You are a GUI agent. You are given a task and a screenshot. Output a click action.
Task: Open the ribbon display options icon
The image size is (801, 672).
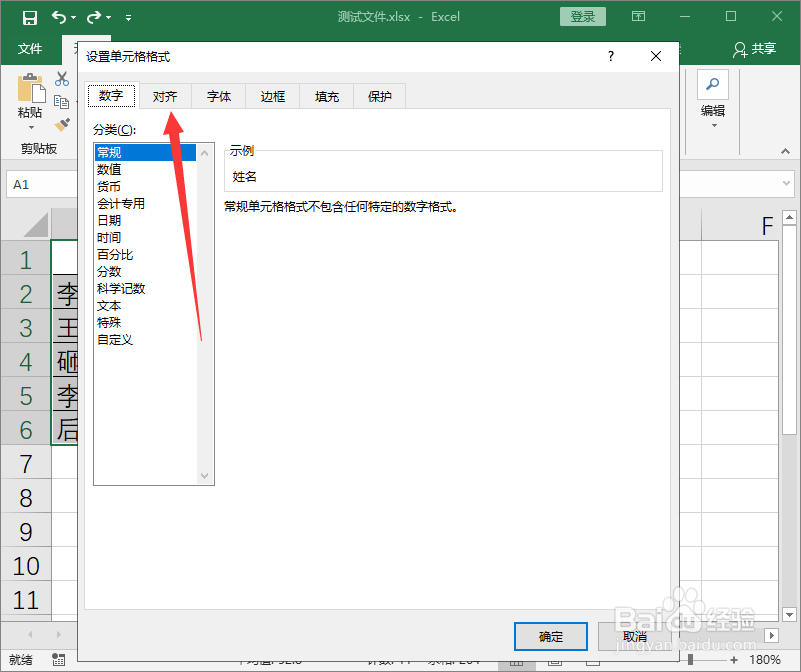click(638, 16)
